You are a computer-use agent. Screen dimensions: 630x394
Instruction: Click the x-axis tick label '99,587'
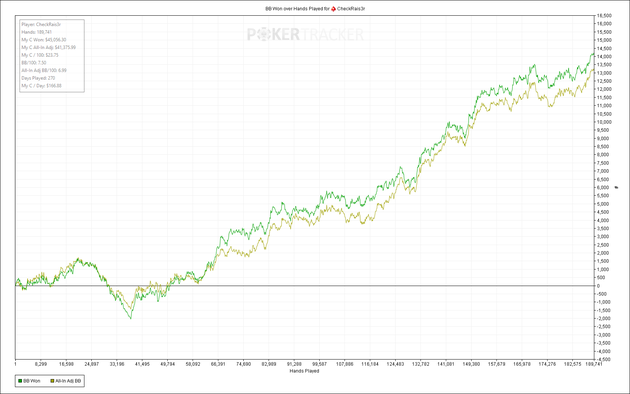319,364
